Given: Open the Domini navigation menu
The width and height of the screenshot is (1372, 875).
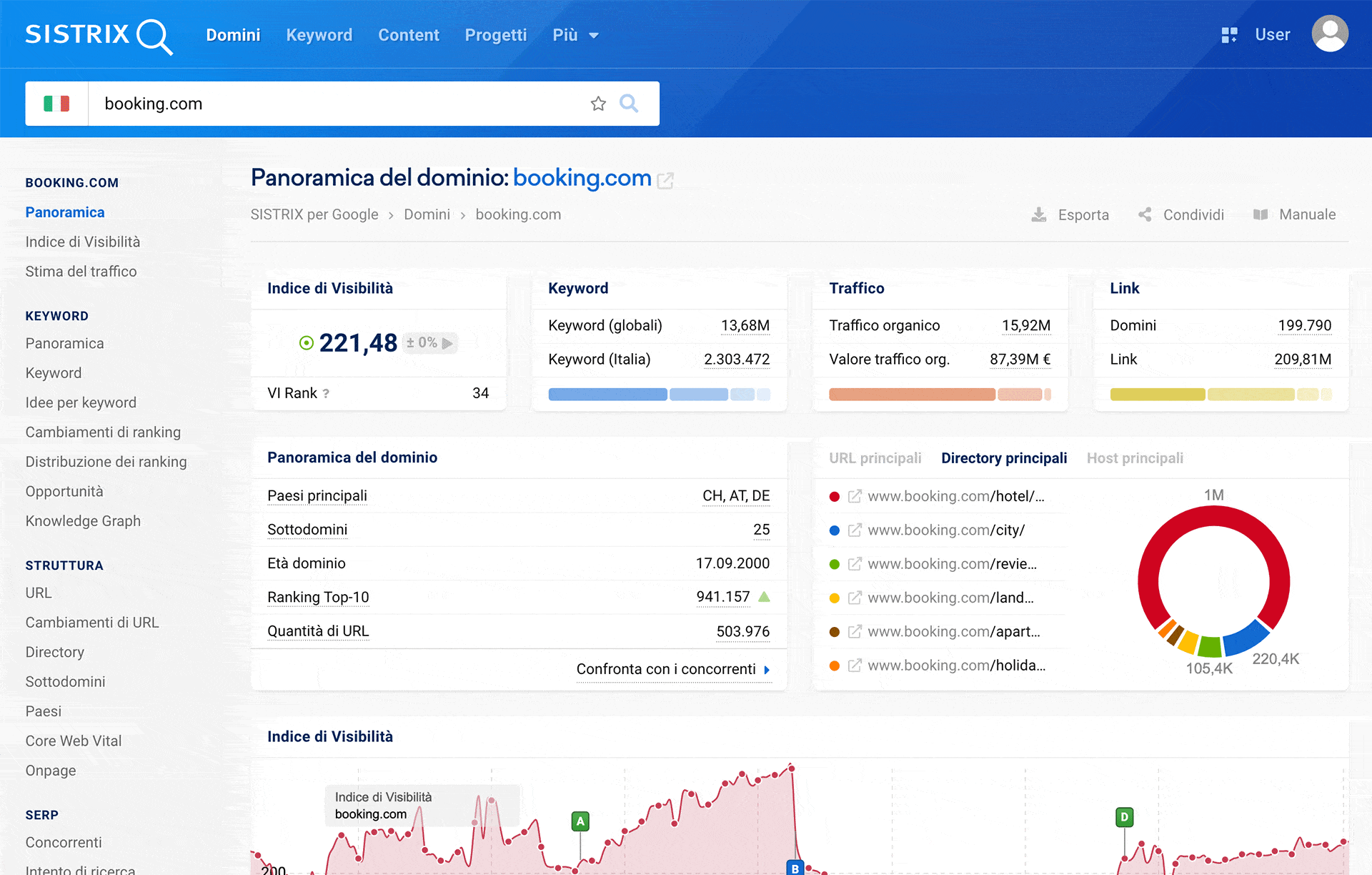Looking at the screenshot, I should pyautogui.click(x=233, y=35).
